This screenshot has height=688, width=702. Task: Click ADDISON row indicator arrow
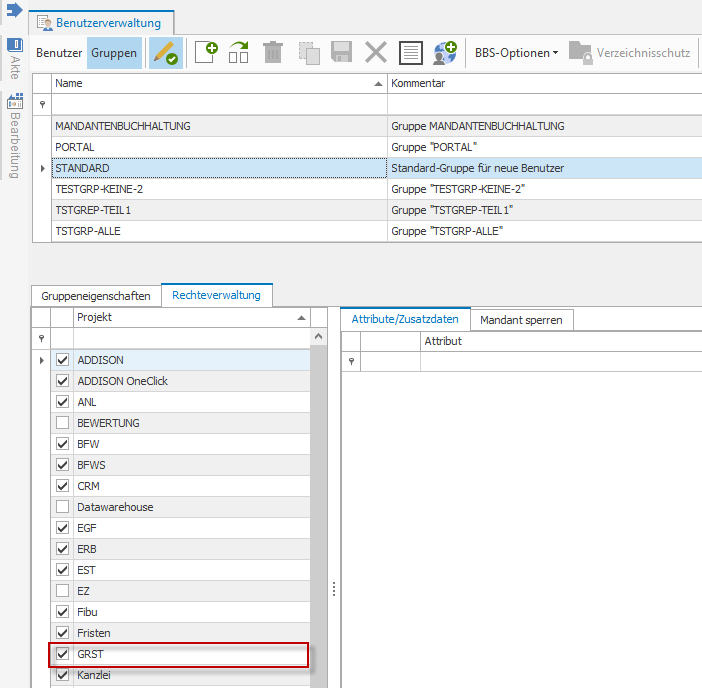(41, 360)
